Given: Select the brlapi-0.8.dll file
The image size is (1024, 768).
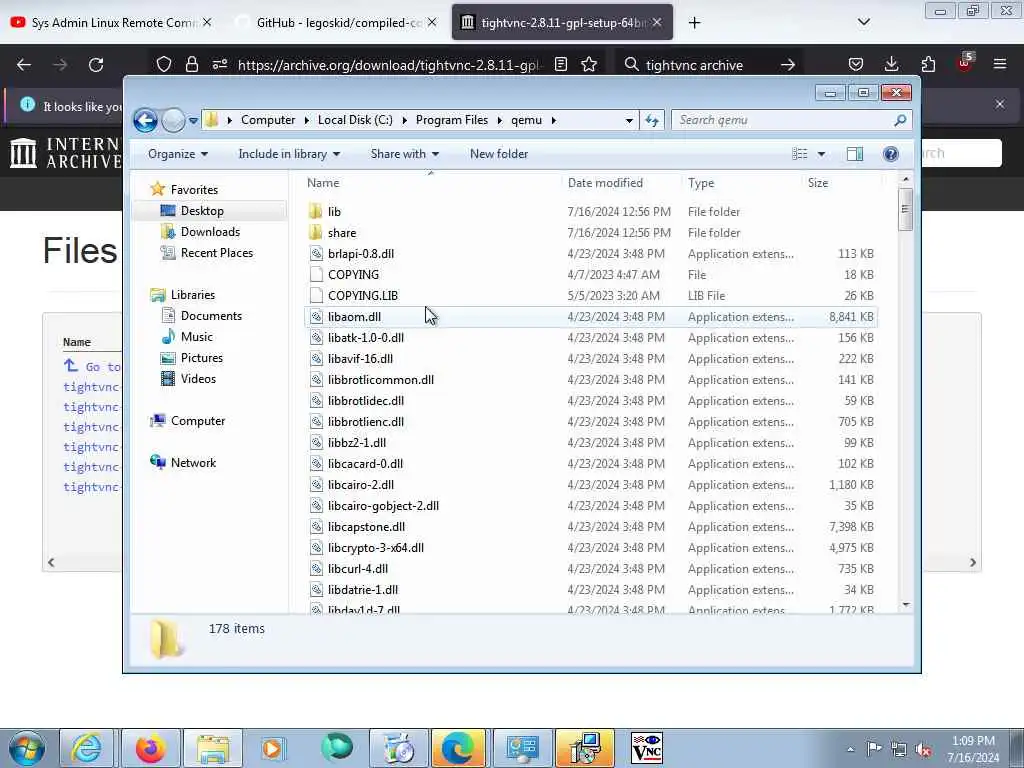Looking at the screenshot, I should [x=361, y=253].
